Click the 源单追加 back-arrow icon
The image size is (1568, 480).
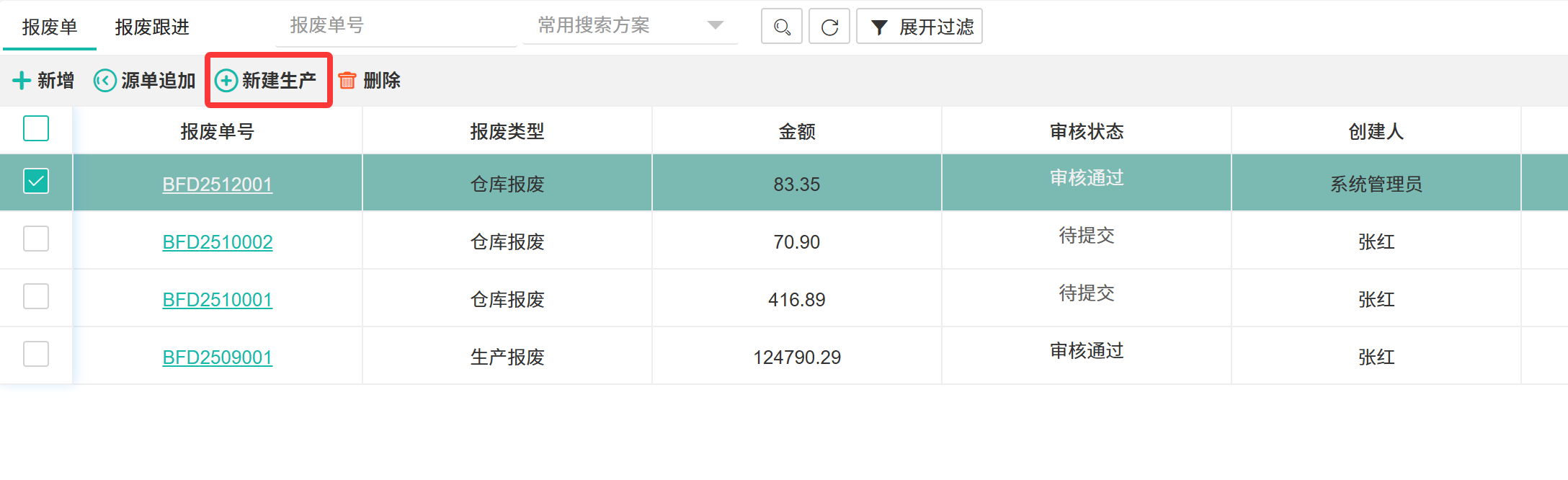[105, 80]
